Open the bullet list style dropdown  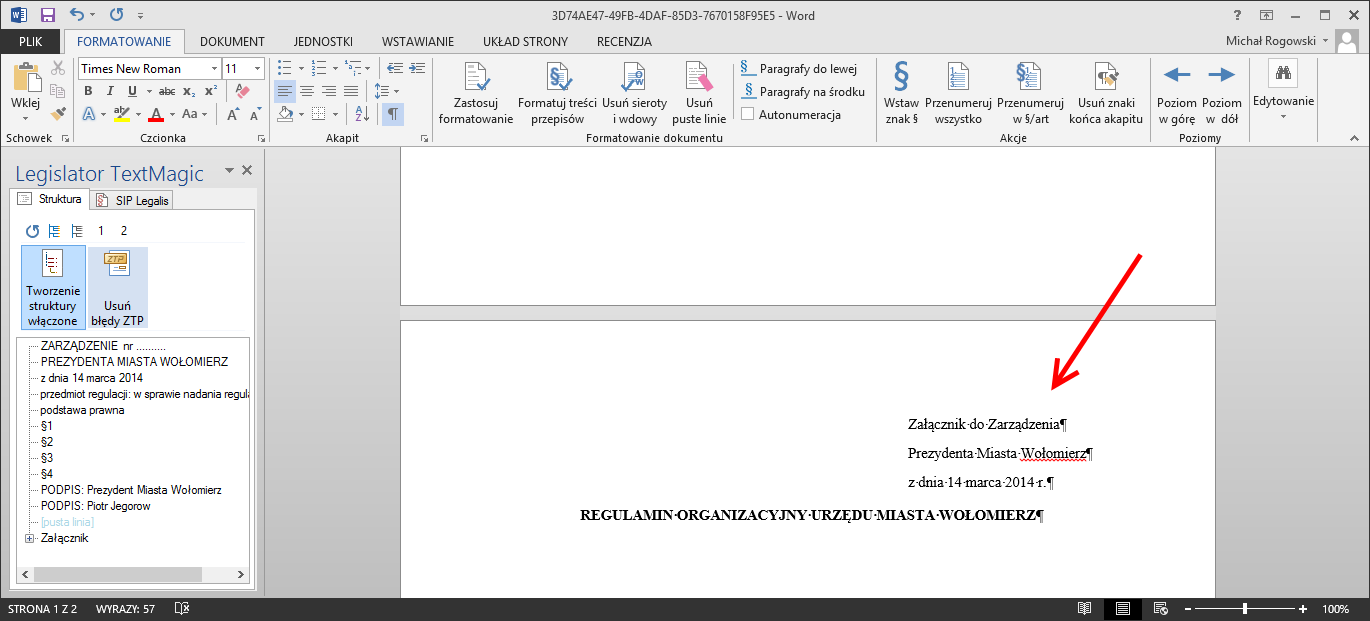(300, 68)
